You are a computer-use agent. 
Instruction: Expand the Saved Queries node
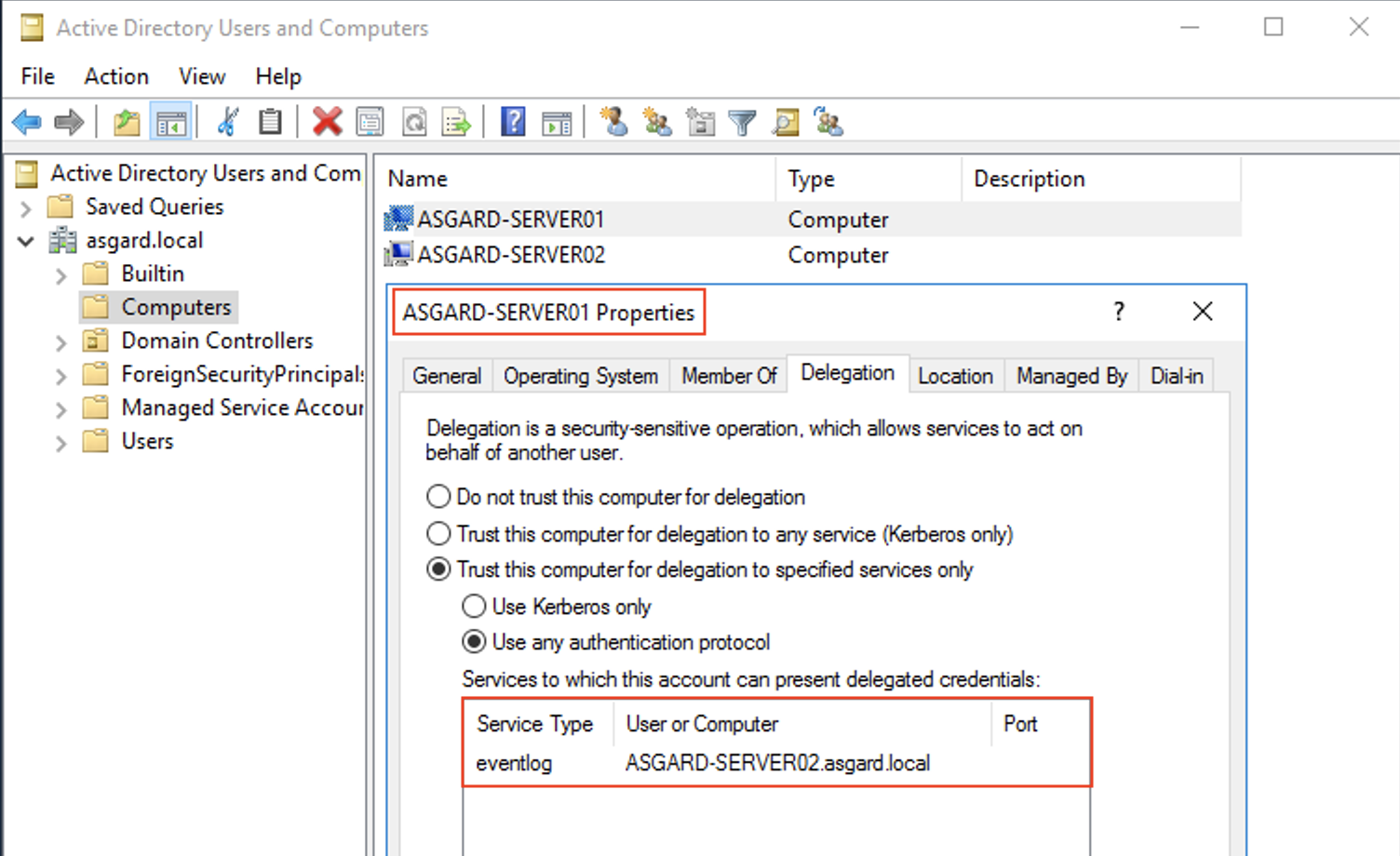click(26, 207)
